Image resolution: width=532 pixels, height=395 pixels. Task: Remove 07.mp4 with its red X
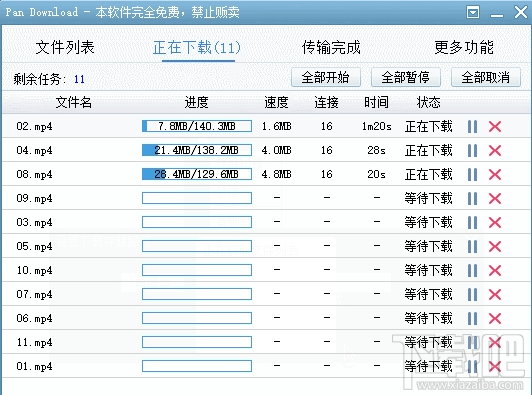point(495,294)
